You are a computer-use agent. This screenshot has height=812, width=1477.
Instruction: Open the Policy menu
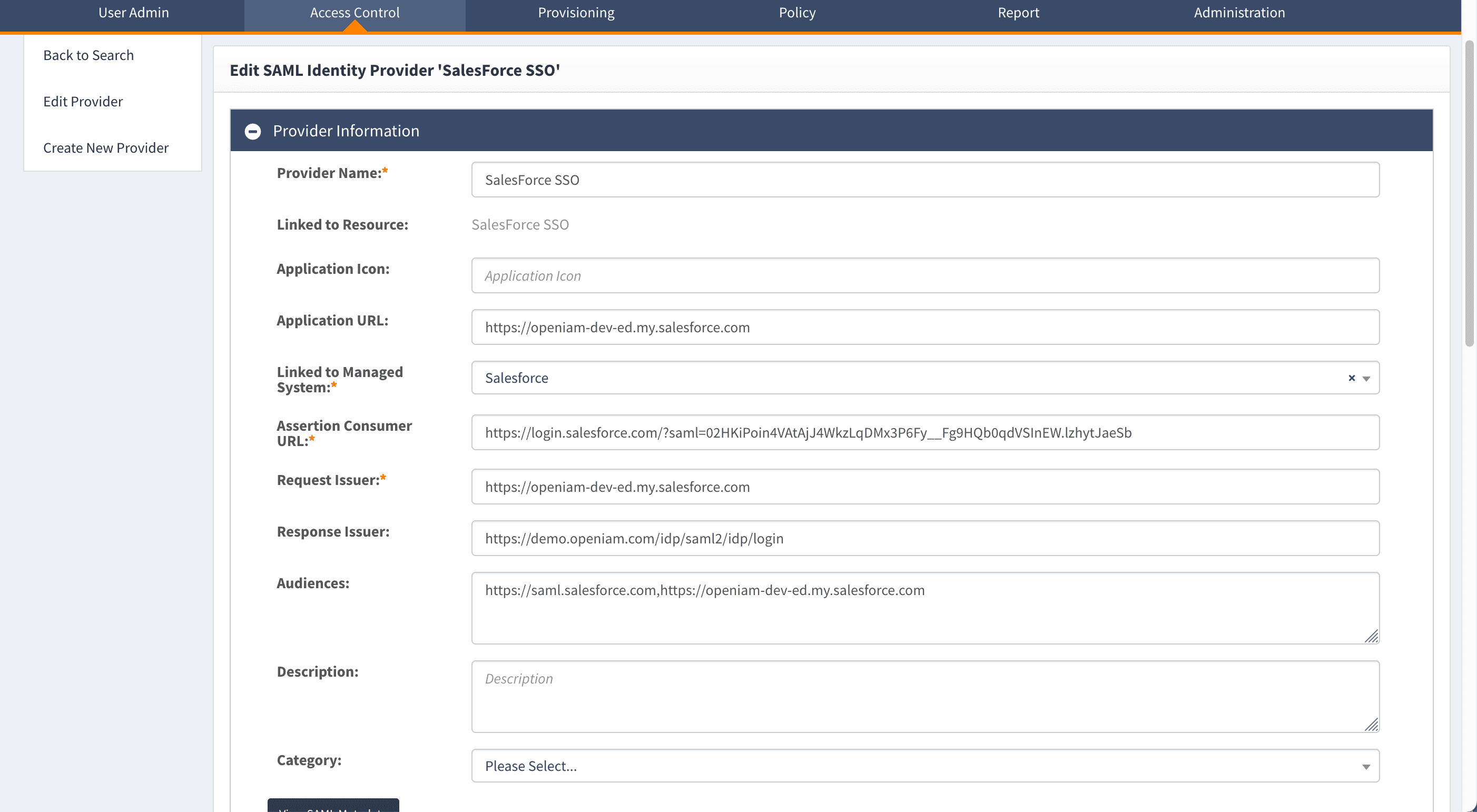(796, 13)
